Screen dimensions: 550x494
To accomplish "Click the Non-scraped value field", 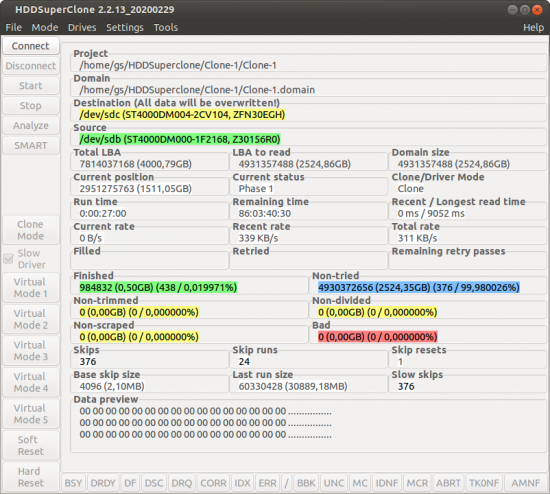I will coord(139,337).
